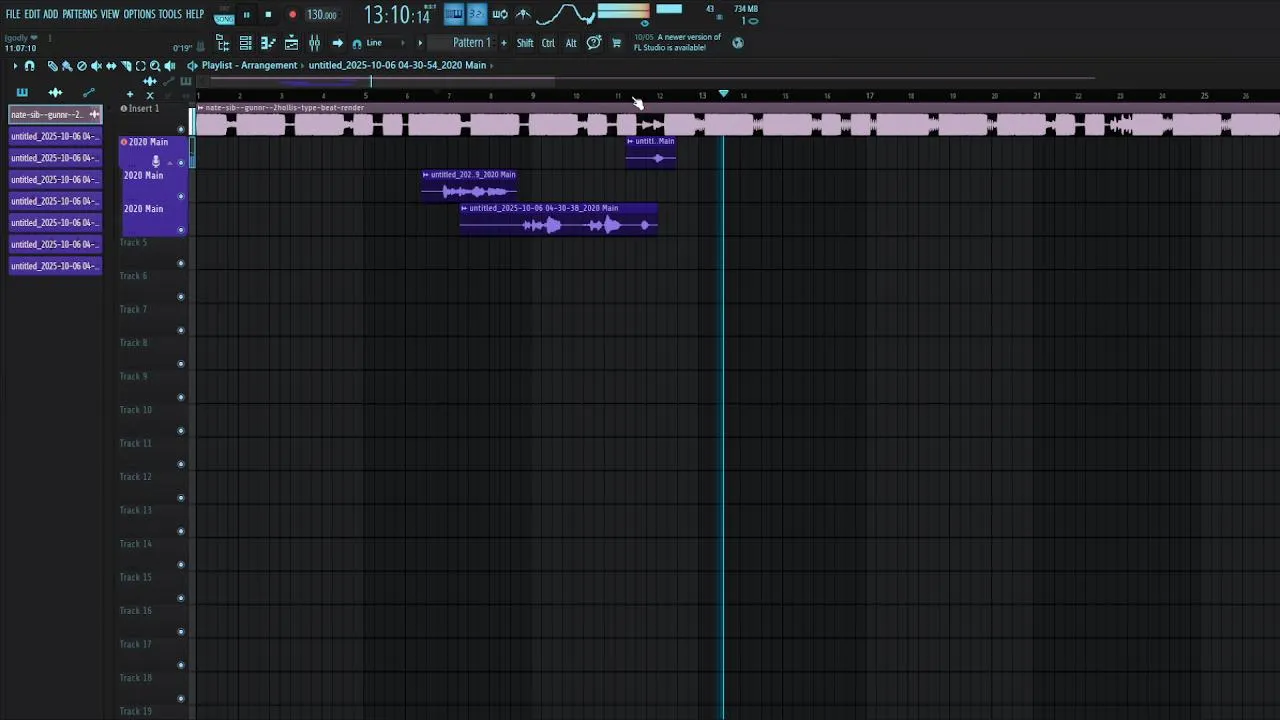This screenshot has width=1280, height=720.
Task: Click the Alt modifier button
Action: pyautogui.click(x=571, y=43)
